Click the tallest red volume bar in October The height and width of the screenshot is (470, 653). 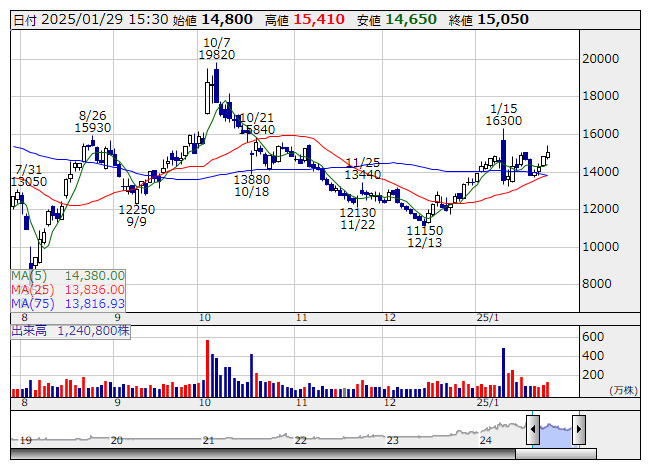click(207, 368)
